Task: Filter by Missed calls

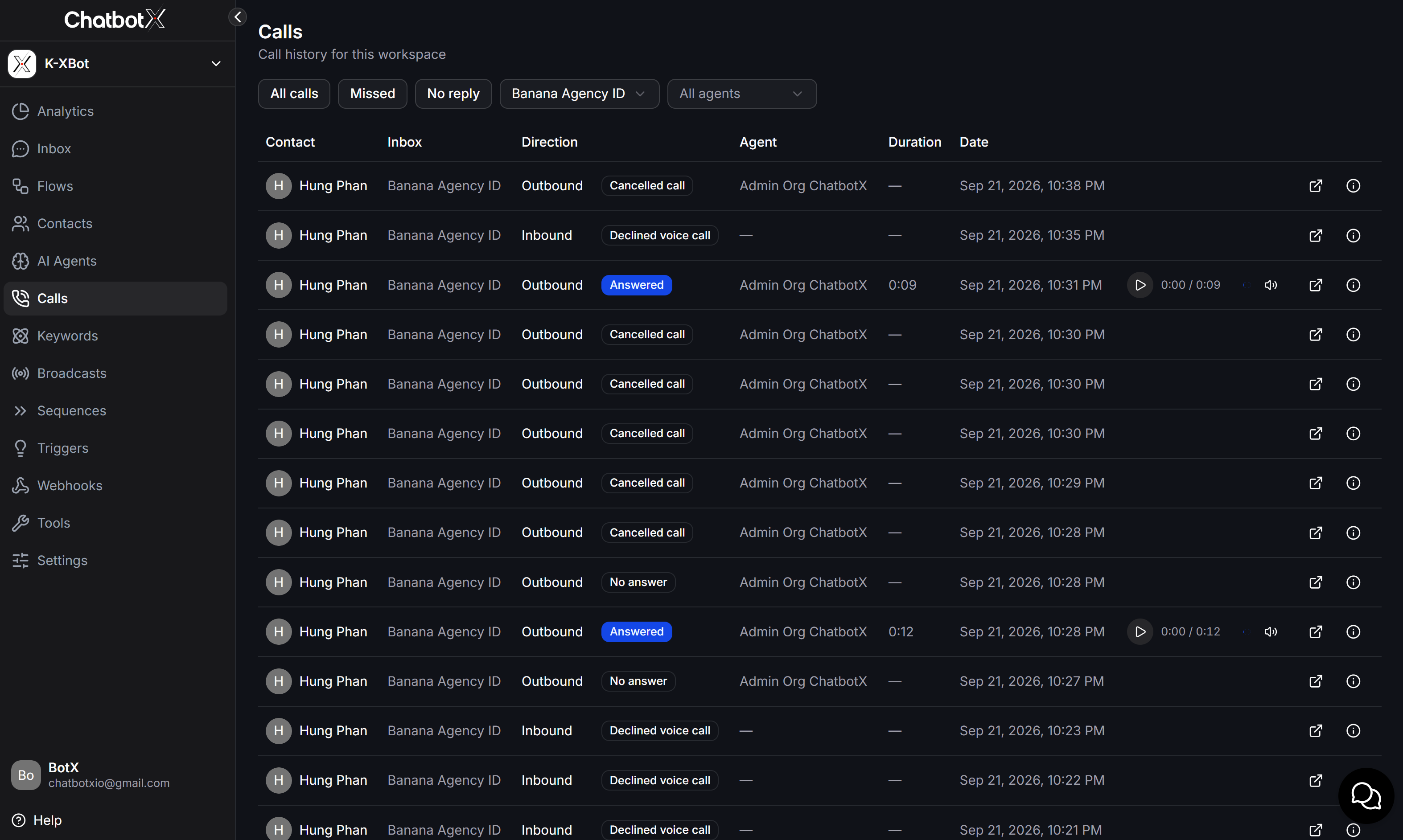Action: pos(372,94)
